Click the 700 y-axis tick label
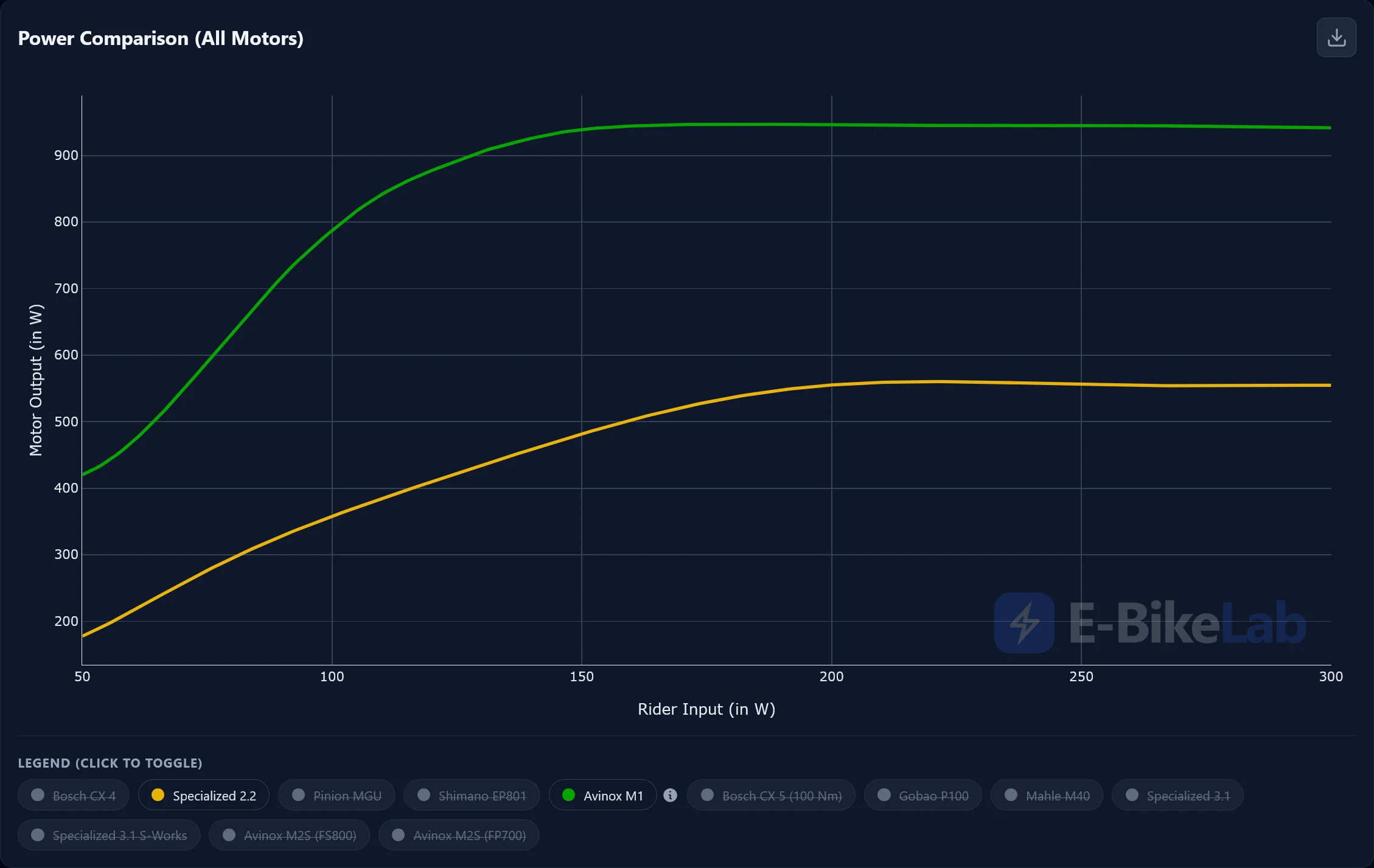The height and width of the screenshot is (868, 1374). [66, 288]
